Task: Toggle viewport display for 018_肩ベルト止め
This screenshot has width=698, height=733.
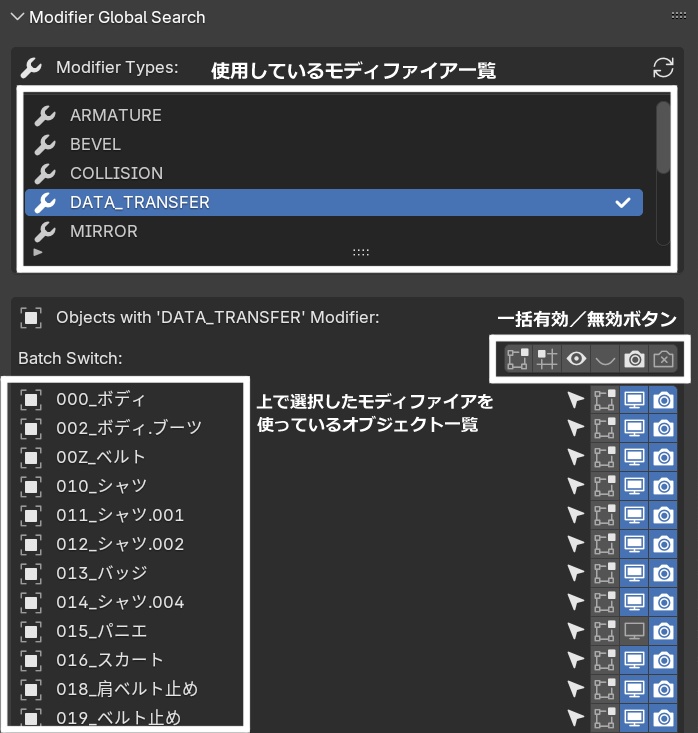Action: click(x=634, y=690)
